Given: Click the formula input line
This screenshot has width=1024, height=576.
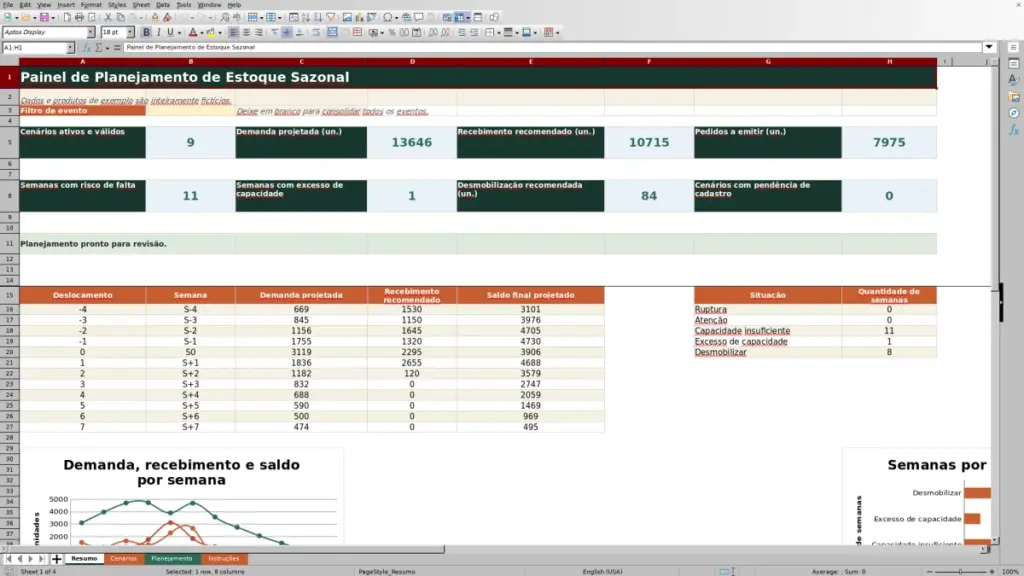Looking at the screenshot, I should 552,48.
